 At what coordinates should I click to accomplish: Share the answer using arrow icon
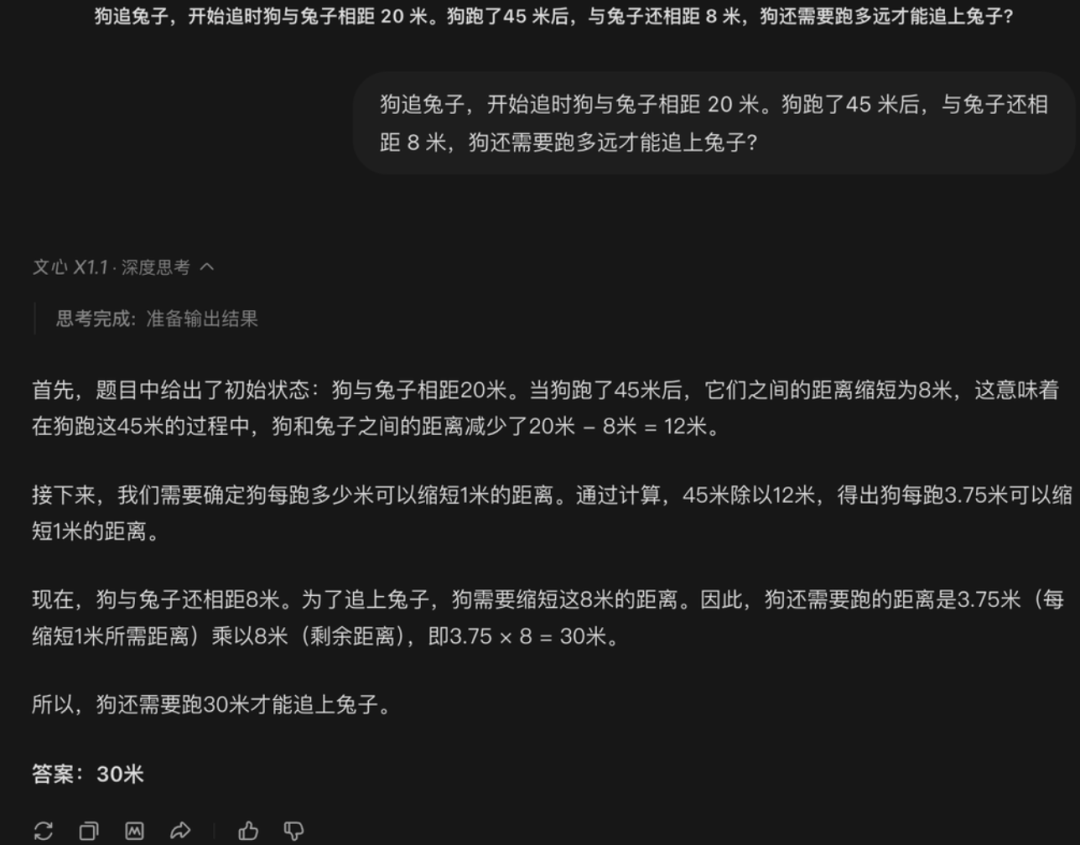click(x=180, y=831)
